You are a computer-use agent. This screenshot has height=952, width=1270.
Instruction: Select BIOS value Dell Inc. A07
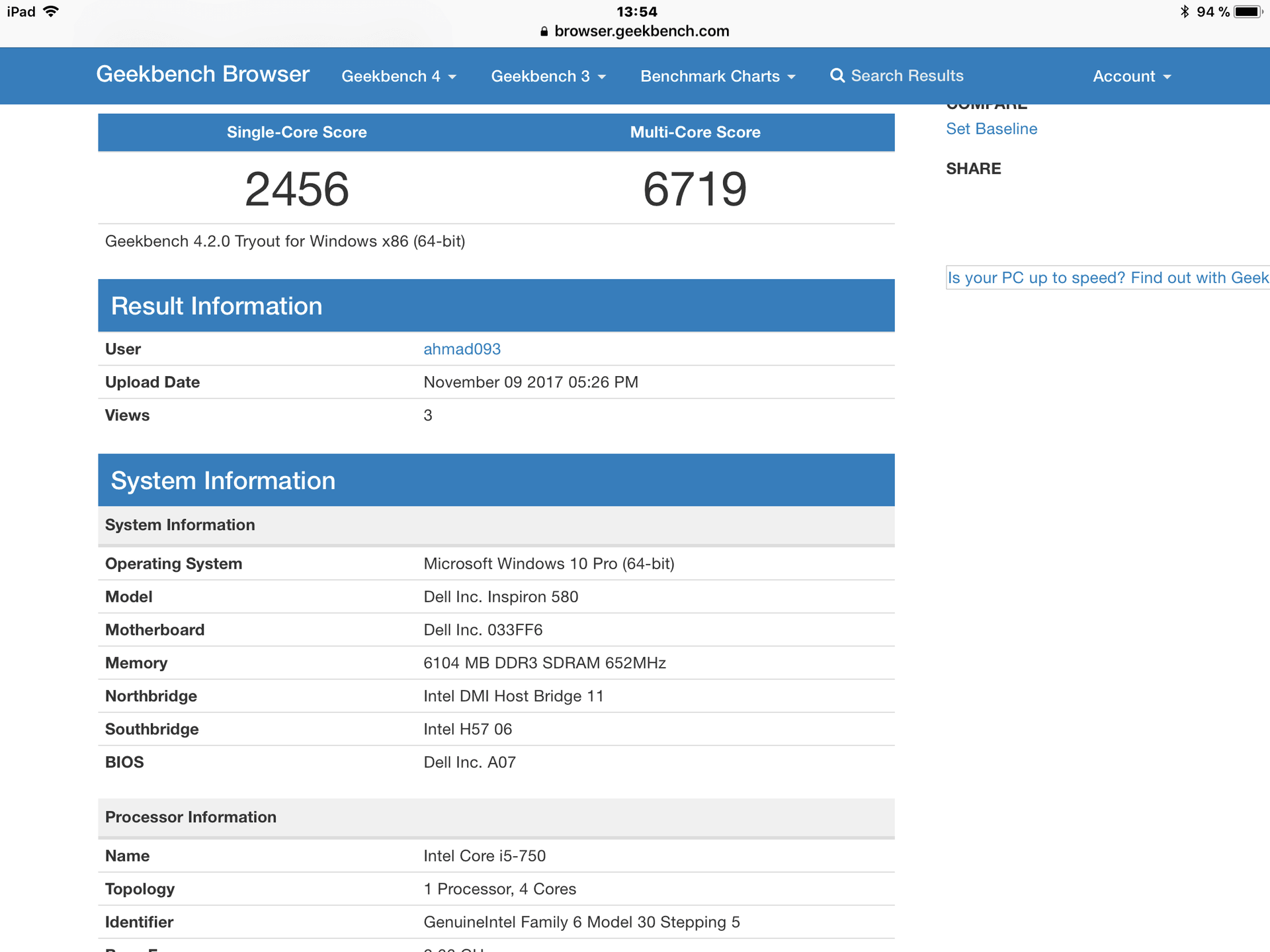(x=470, y=762)
